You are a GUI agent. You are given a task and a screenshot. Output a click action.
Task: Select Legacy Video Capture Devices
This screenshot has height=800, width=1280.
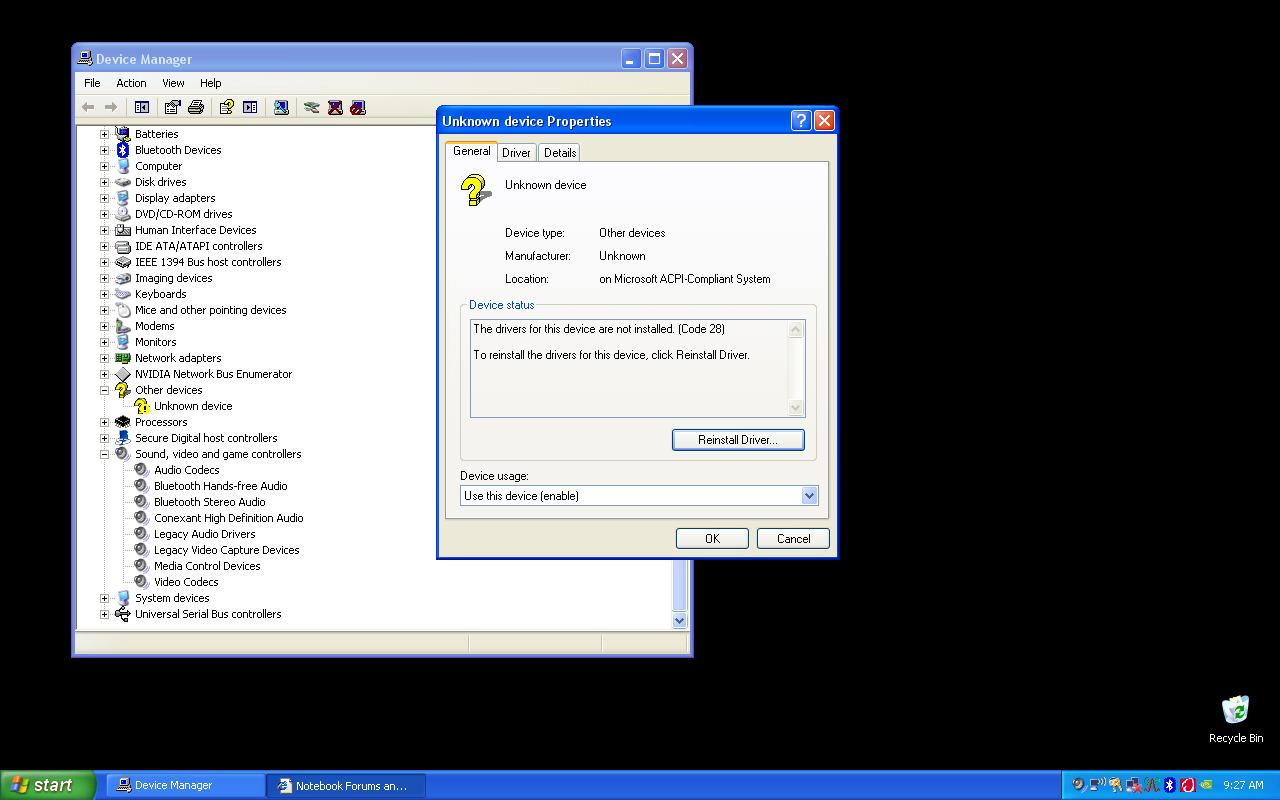tap(226, 550)
